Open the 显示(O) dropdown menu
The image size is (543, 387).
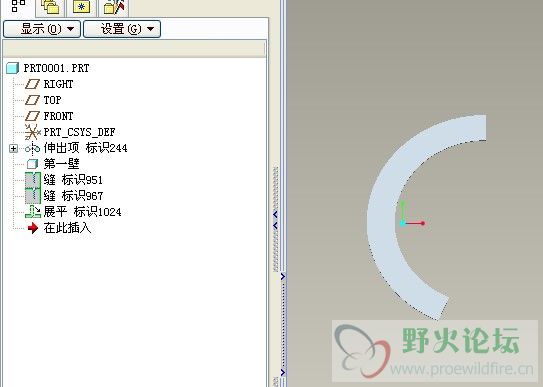(42, 29)
